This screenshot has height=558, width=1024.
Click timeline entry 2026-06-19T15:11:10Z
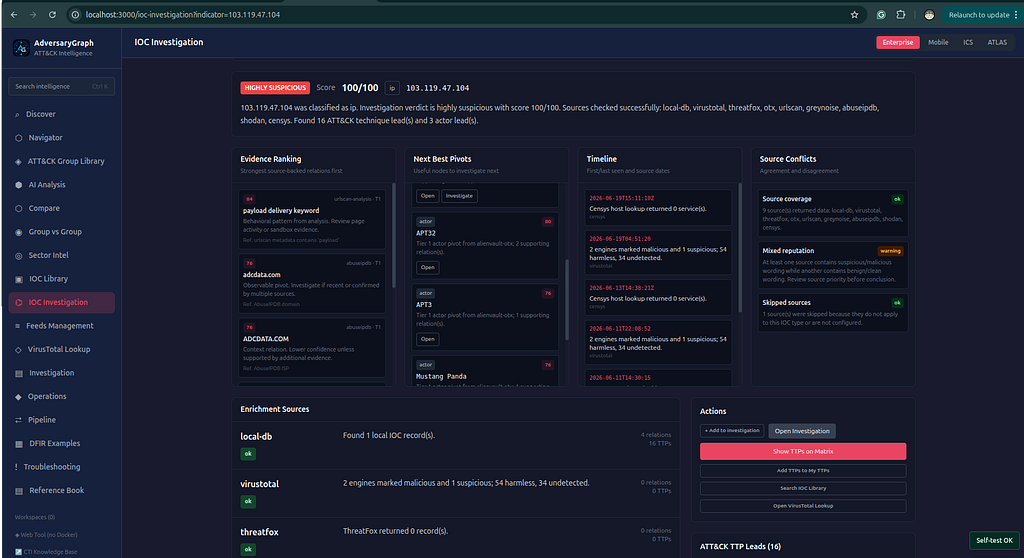point(658,207)
